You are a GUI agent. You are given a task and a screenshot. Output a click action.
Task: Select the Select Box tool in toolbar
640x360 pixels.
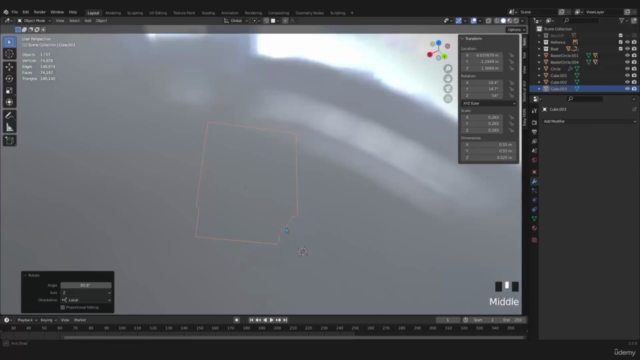[9, 42]
